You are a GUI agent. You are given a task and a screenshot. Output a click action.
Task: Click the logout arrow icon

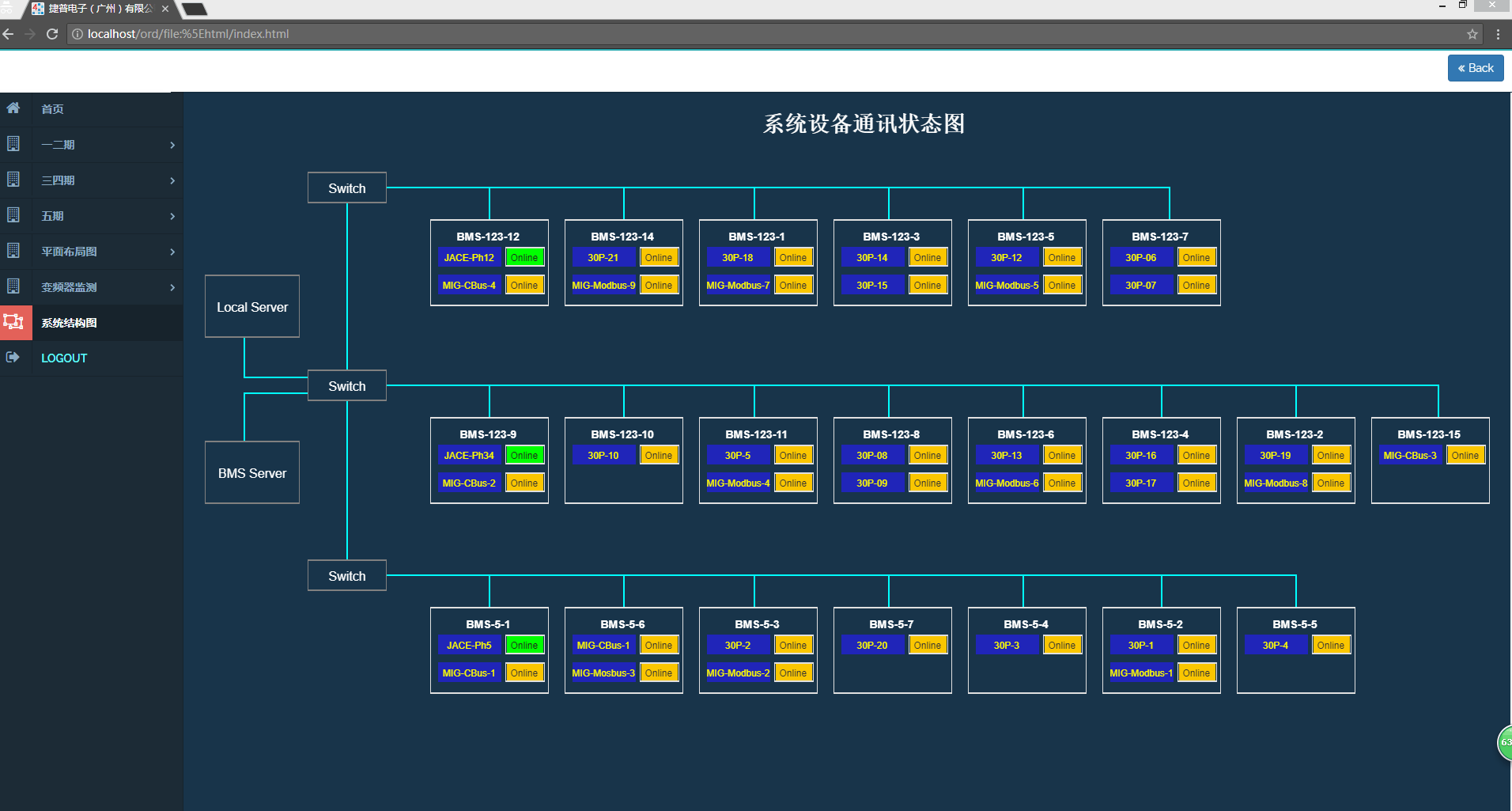pos(13,358)
